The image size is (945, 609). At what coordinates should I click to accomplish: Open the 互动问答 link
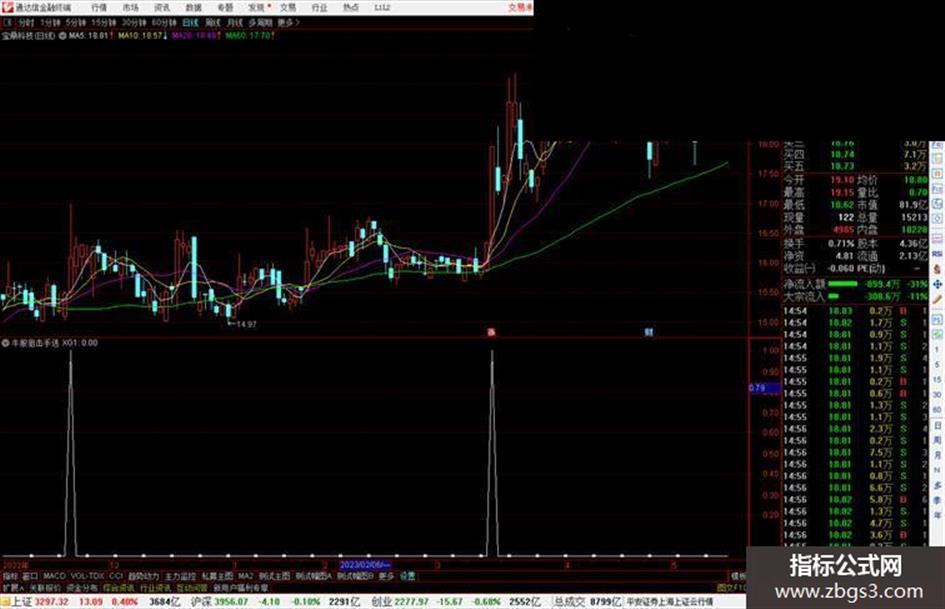coord(192,587)
